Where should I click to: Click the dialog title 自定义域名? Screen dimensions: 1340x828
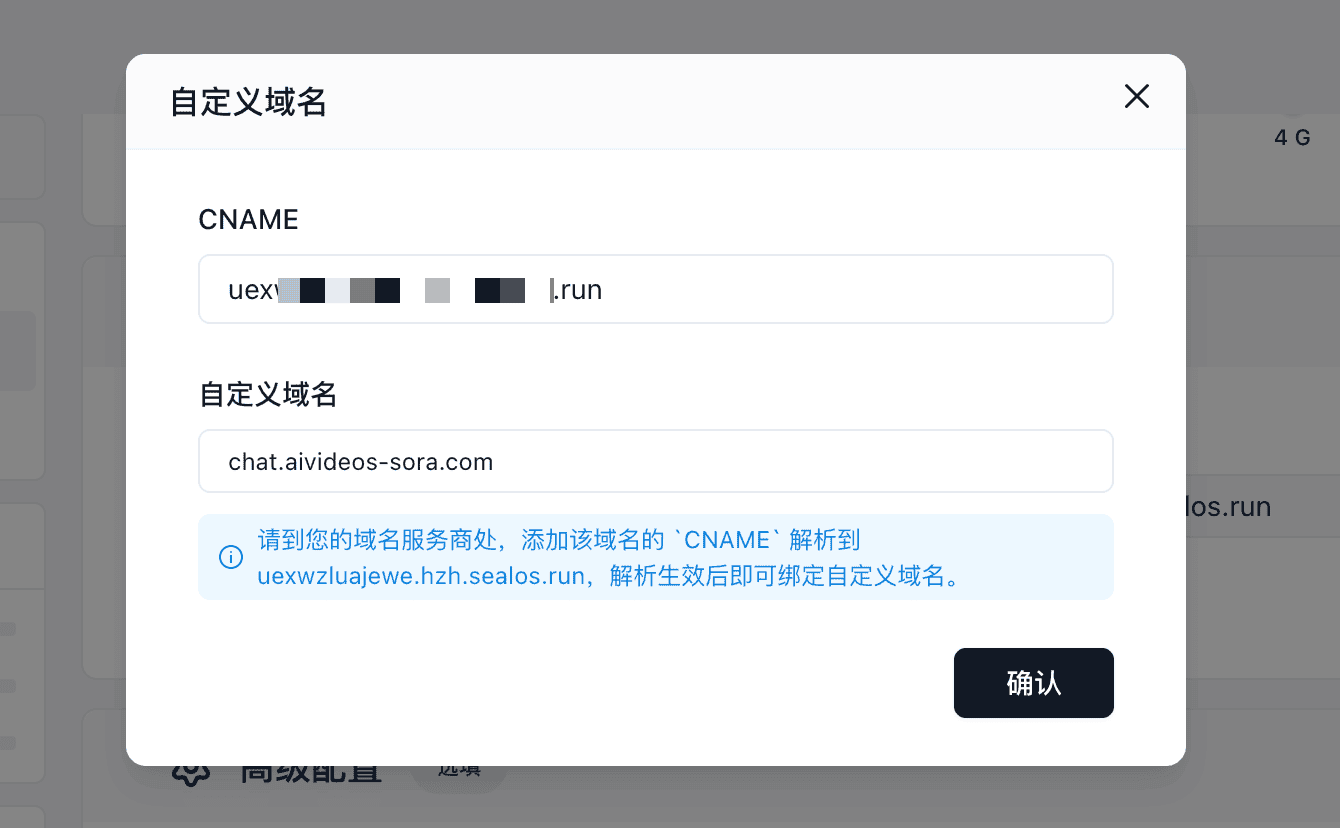pos(248,102)
